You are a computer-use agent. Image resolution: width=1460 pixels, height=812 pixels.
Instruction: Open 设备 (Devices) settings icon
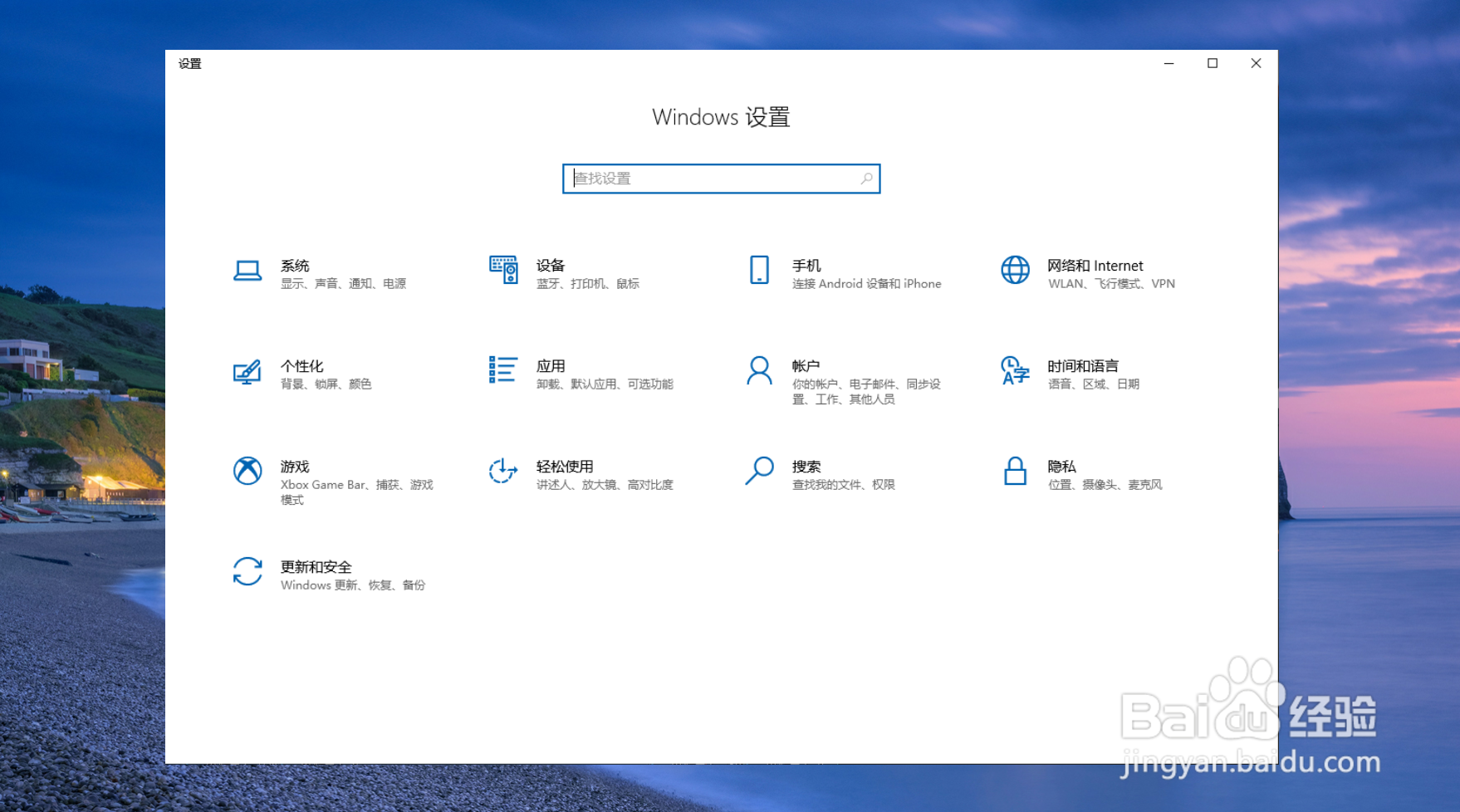(x=502, y=270)
